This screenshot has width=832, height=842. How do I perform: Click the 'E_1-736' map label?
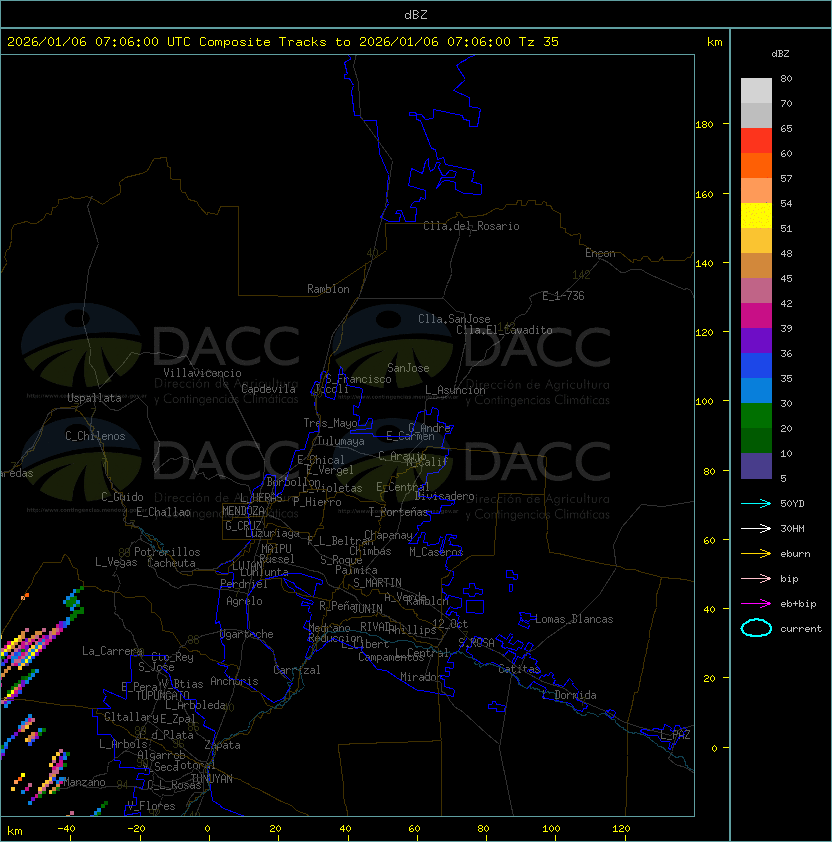click(563, 296)
